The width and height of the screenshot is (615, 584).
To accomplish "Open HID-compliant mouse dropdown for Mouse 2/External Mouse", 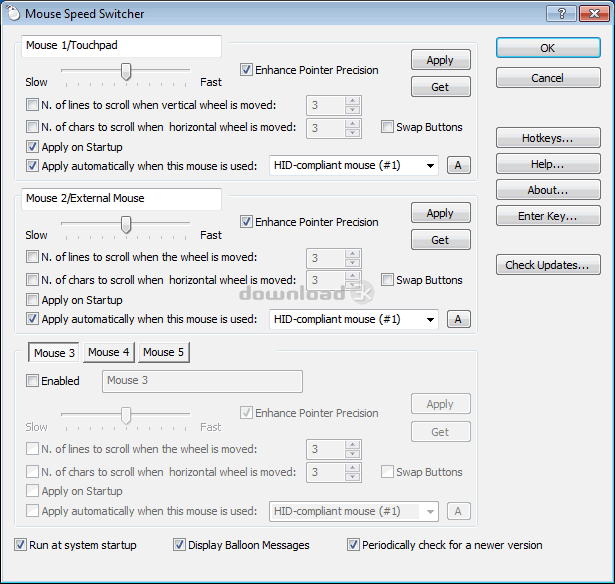I will click(354, 319).
